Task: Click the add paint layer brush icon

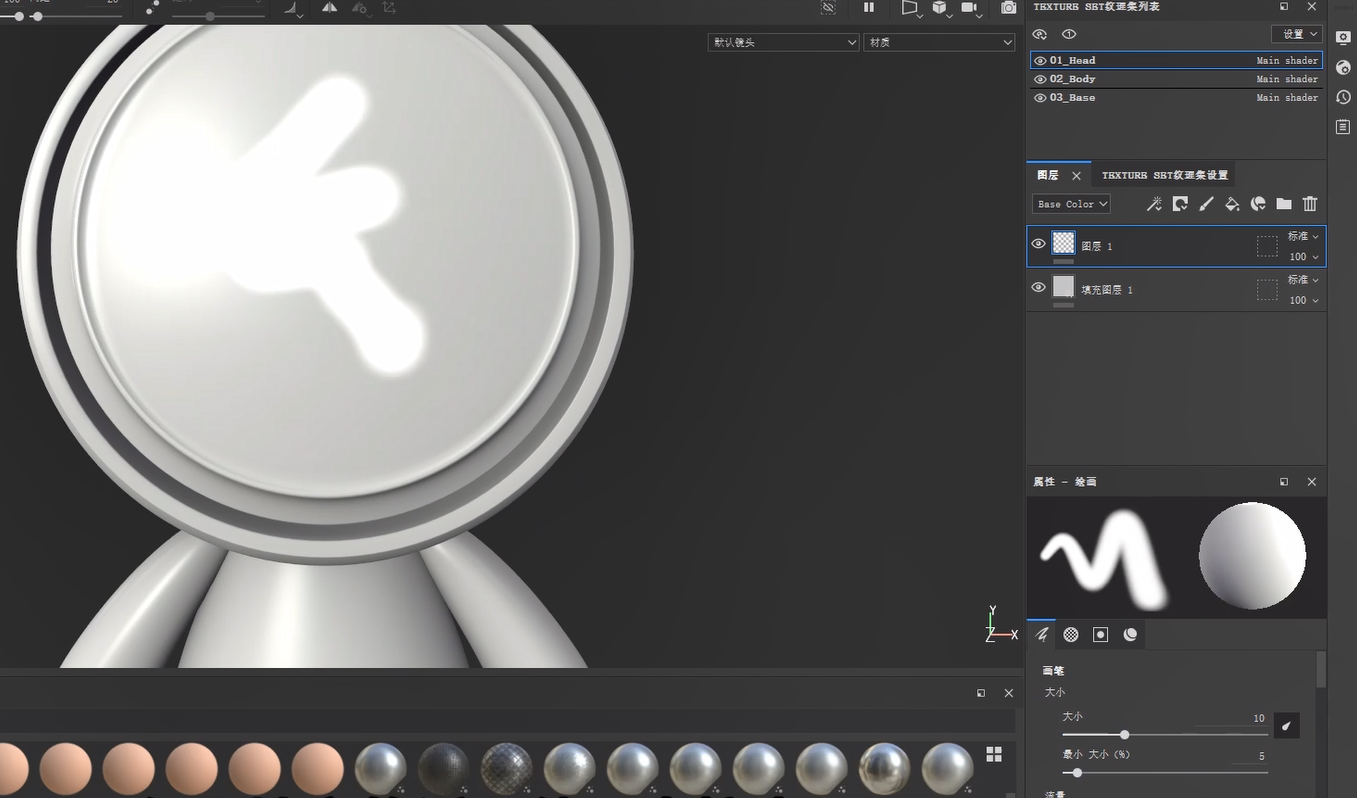Action: pyautogui.click(x=1206, y=204)
